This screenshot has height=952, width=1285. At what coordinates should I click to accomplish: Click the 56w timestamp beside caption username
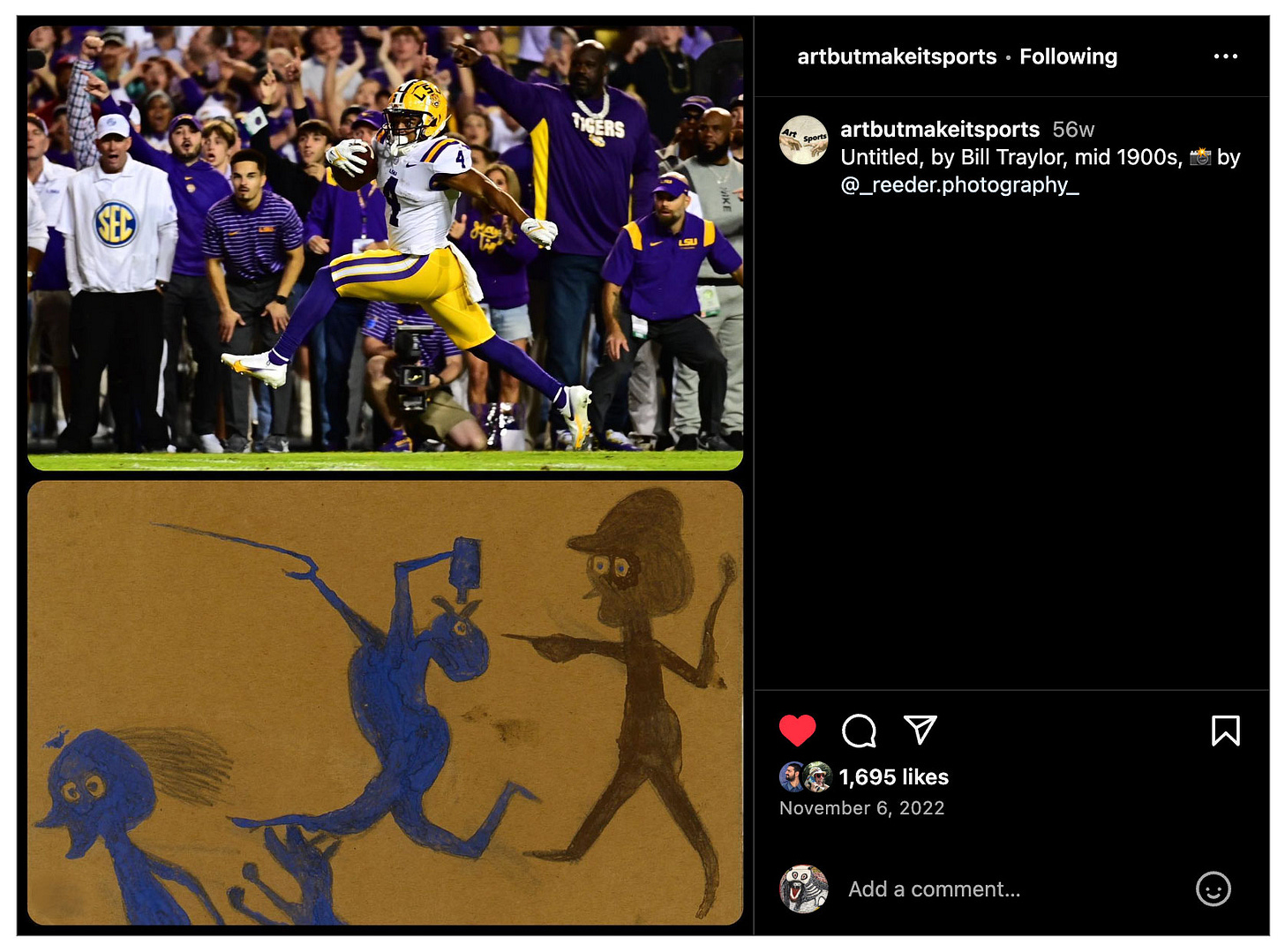pyautogui.click(x=1073, y=130)
